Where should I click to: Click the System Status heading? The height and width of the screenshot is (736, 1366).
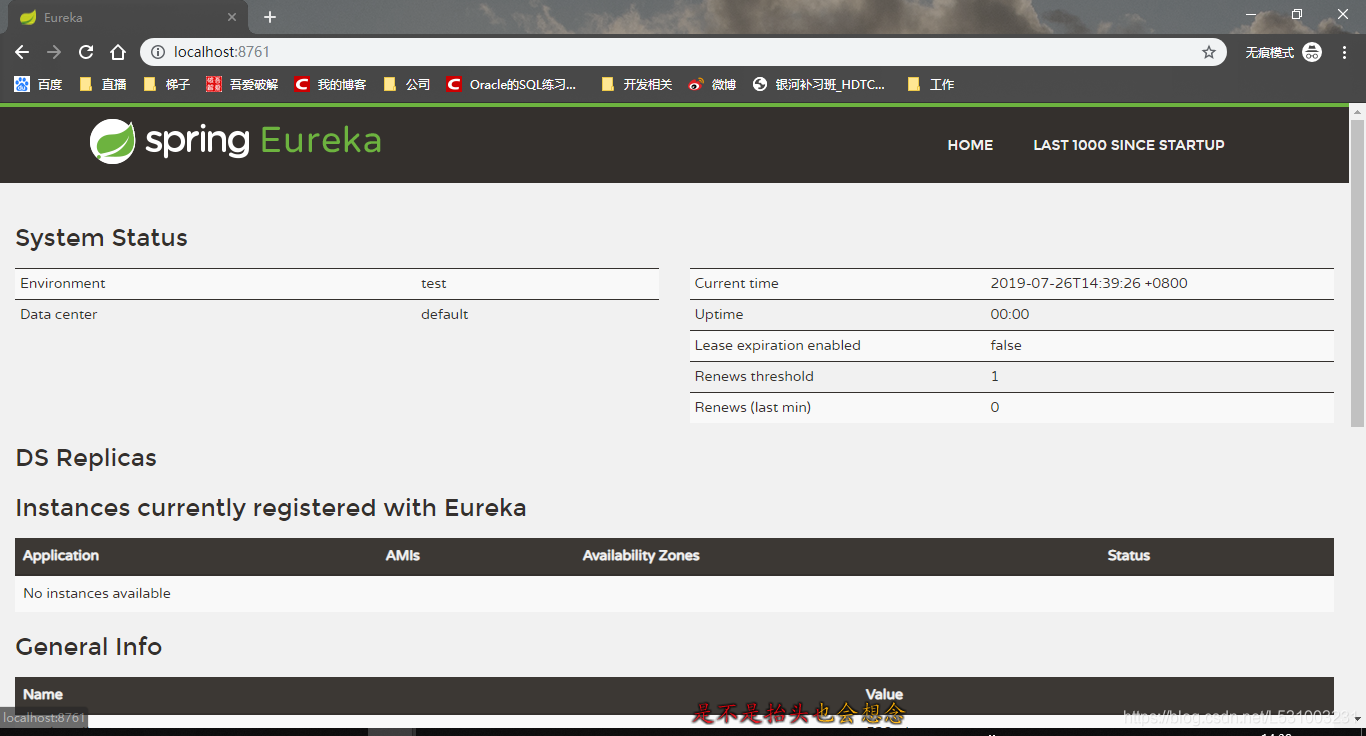[x=102, y=238]
